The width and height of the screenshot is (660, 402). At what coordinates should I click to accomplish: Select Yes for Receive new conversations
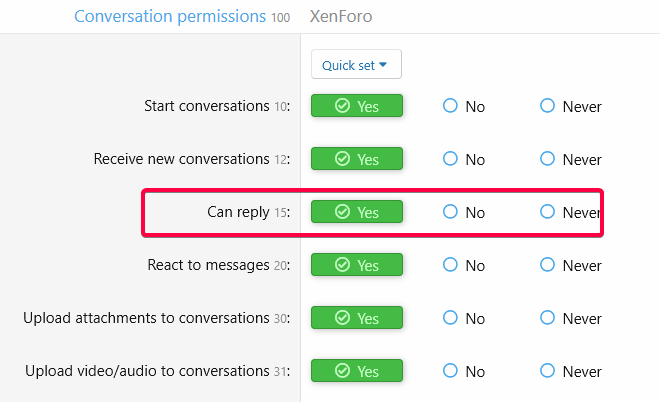[357, 159]
